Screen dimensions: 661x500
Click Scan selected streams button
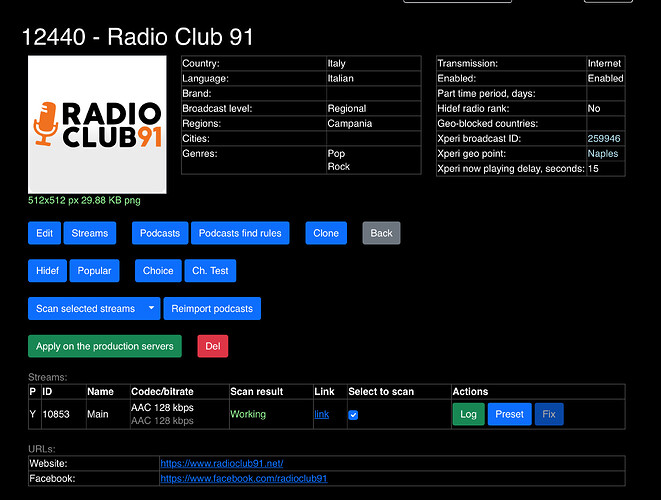86,309
